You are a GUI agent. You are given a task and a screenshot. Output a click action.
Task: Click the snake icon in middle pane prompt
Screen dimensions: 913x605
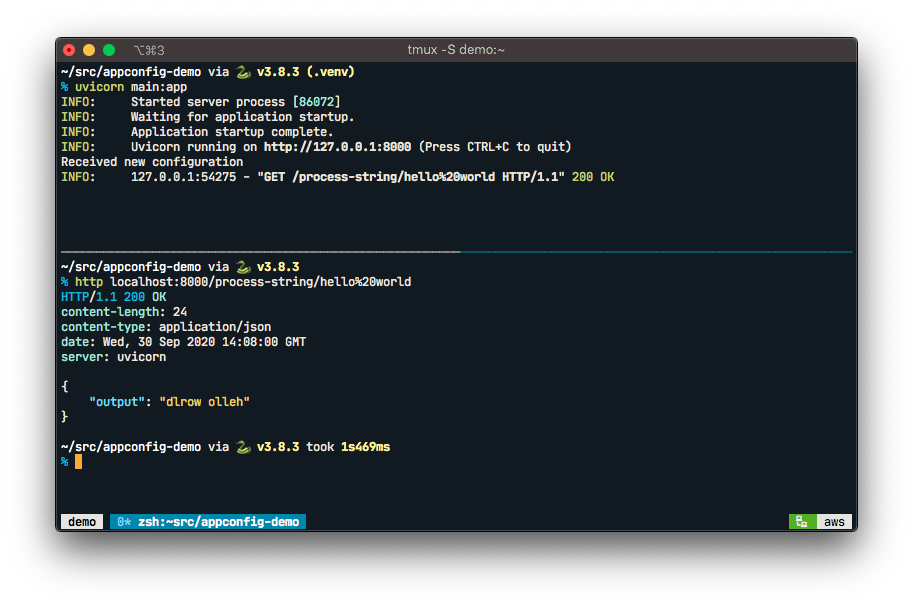243,266
